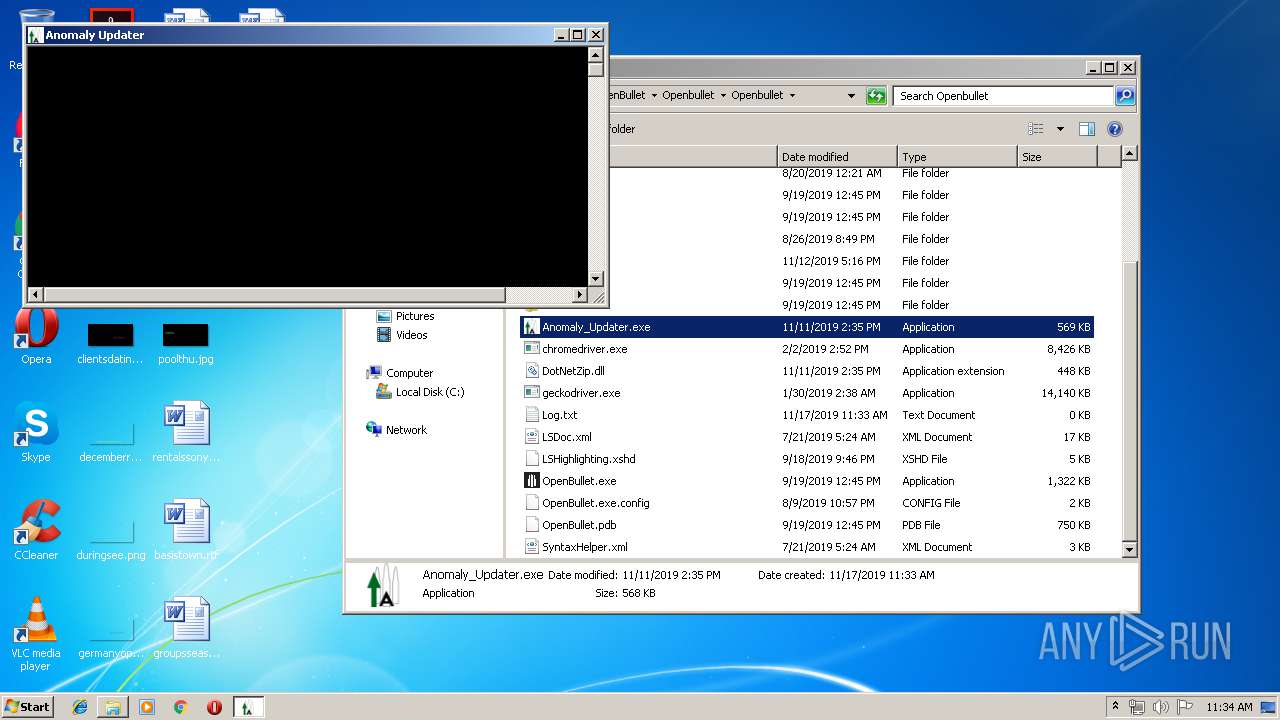Viewport: 1280px width, 720px height.
Task: Sort by Type column header
Action: tap(957, 157)
